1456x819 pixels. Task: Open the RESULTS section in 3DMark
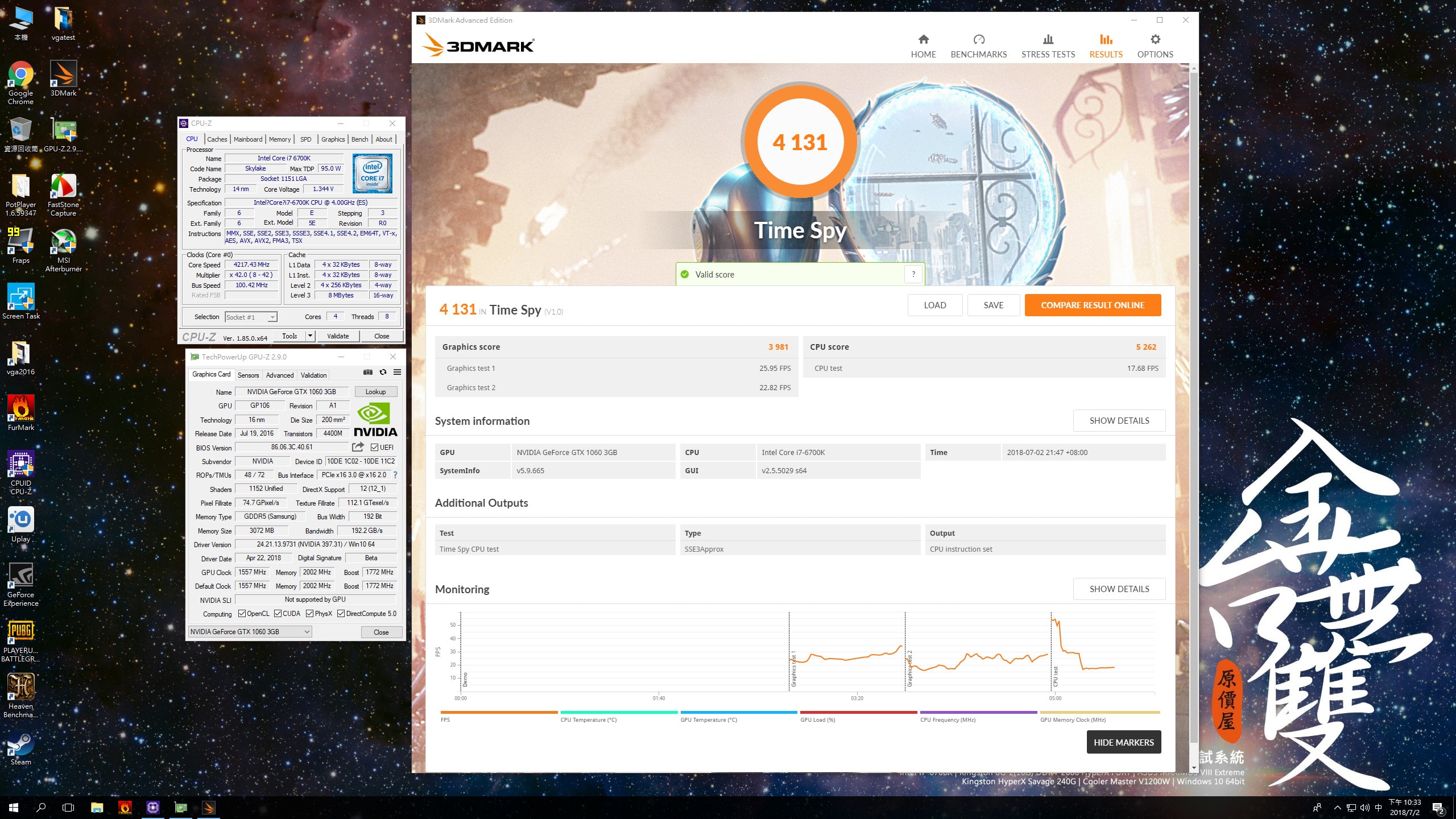(1106, 45)
